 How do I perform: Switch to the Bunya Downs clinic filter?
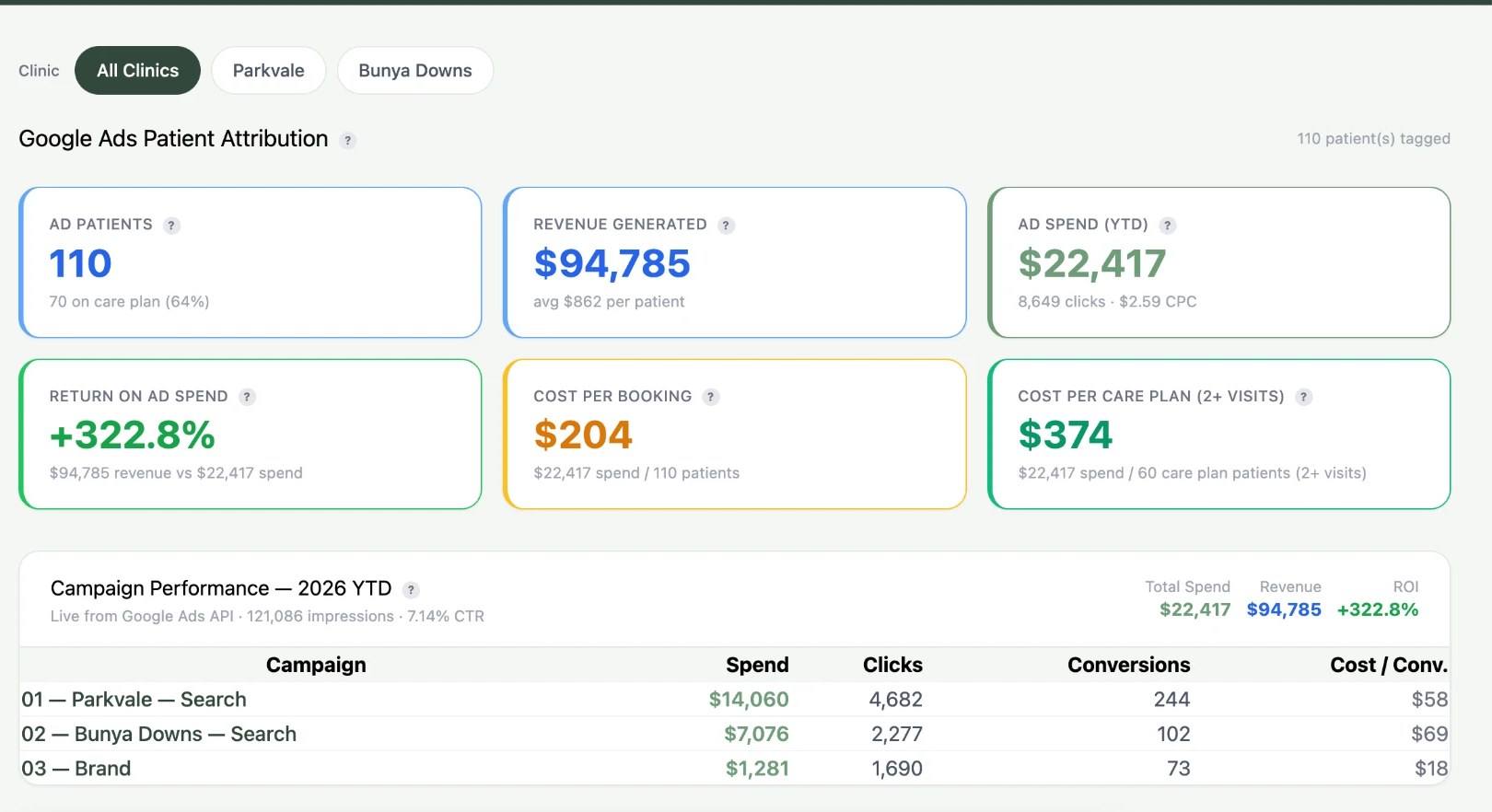point(414,70)
